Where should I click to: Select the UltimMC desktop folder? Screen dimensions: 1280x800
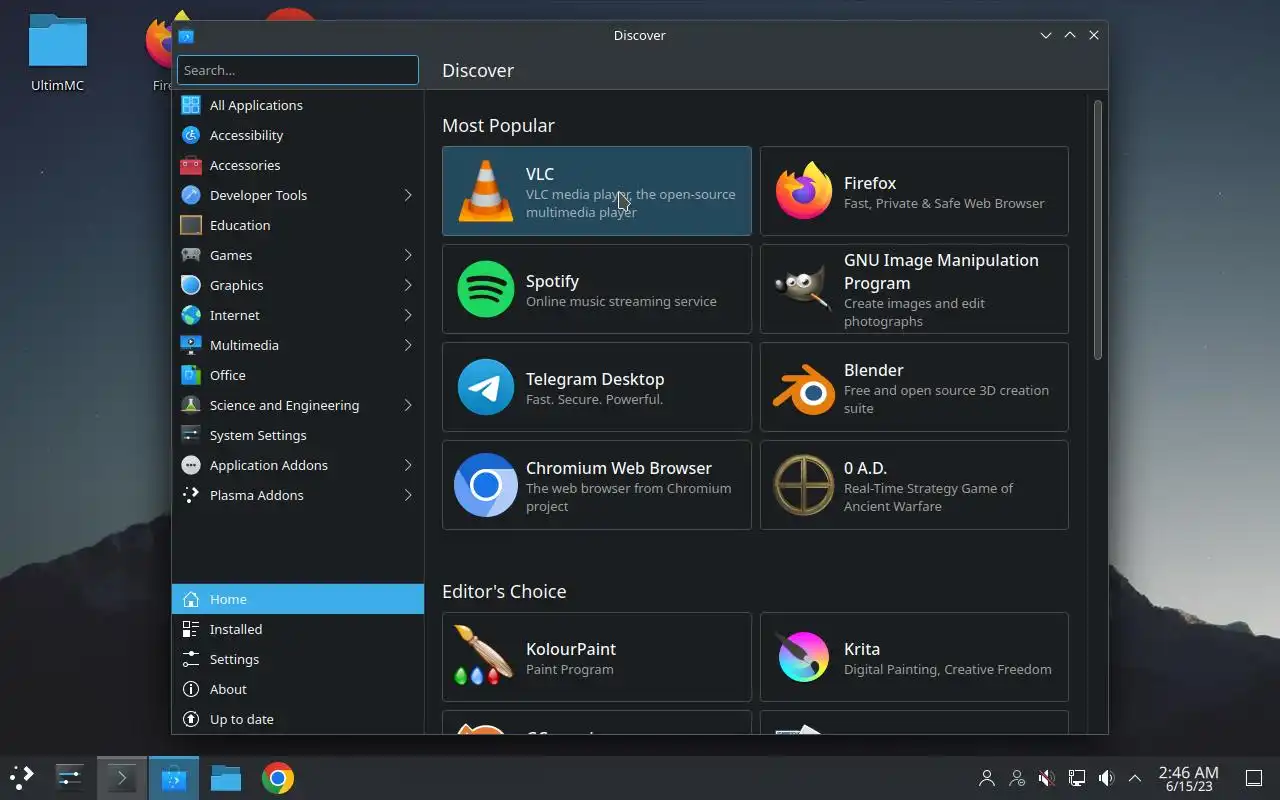coord(57,52)
